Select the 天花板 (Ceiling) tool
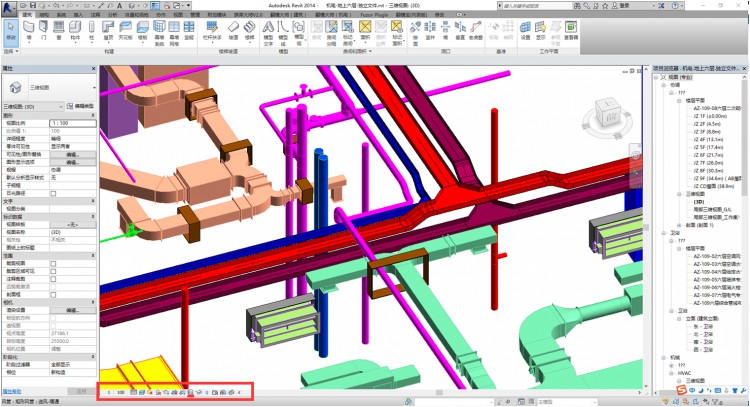Image resolution: width=750 pixels, height=407 pixels. pos(125,30)
